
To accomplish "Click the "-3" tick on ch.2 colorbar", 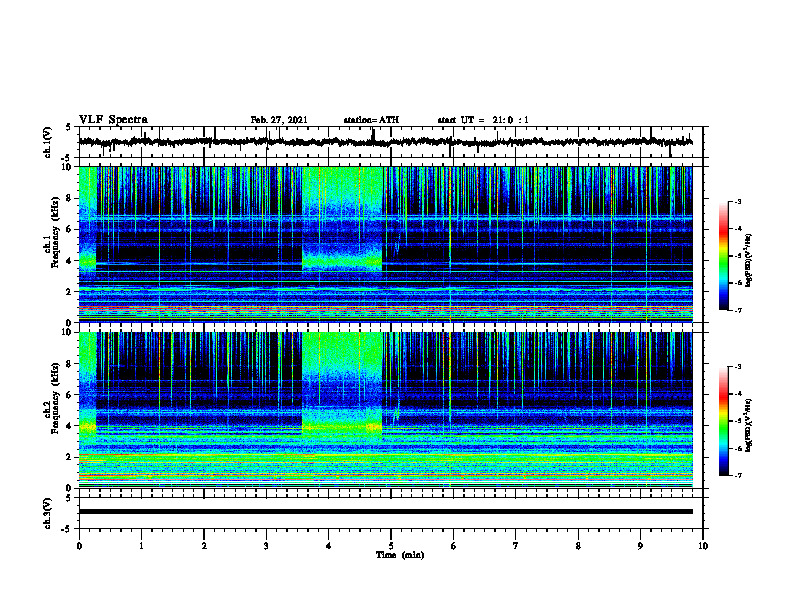I will [738, 367].
